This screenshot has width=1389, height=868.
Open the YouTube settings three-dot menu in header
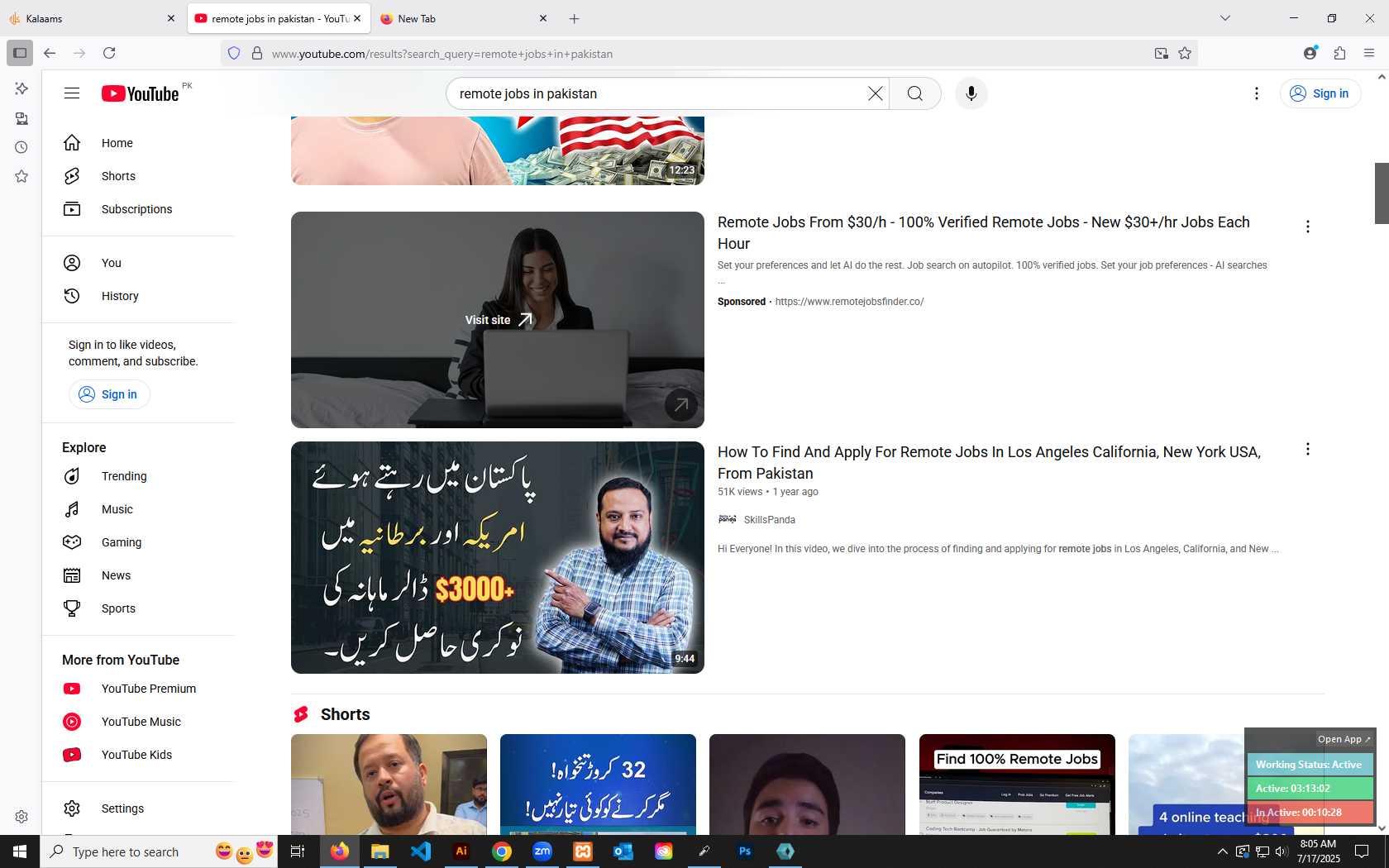click(x=1257, y=93)
